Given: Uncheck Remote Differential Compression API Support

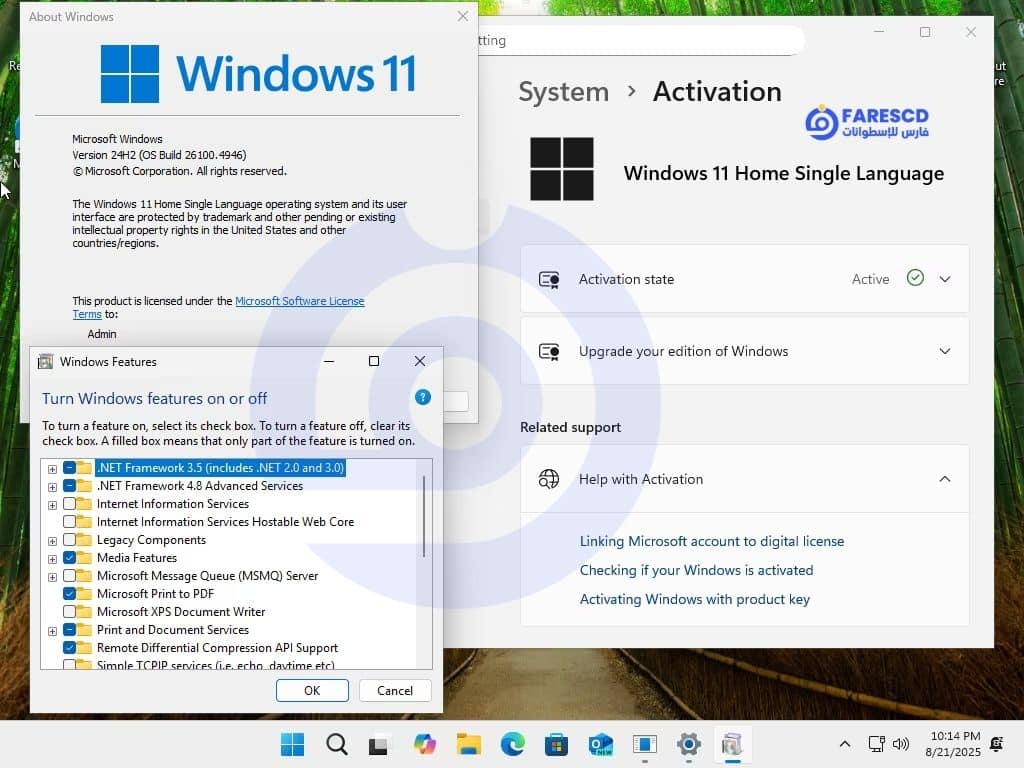Looking at the screenshot, I should coord(69,648).
